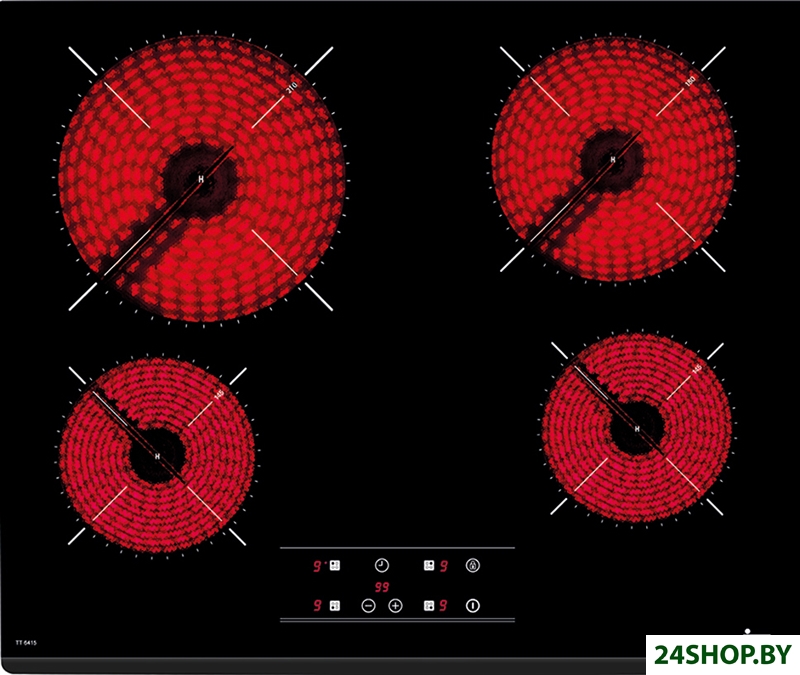Click the top-left zone power level display
This screenshot has height=675, width=800.
(x=317, y=565)
